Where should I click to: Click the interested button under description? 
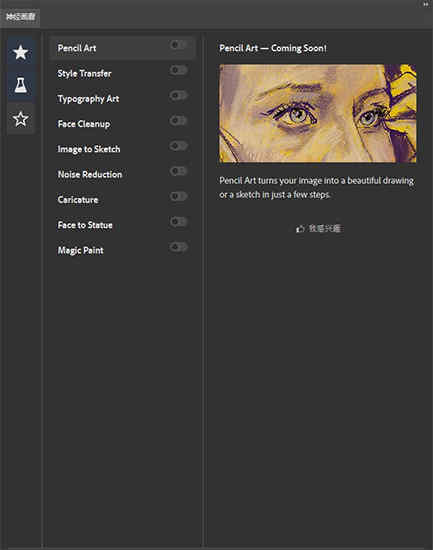318,229
